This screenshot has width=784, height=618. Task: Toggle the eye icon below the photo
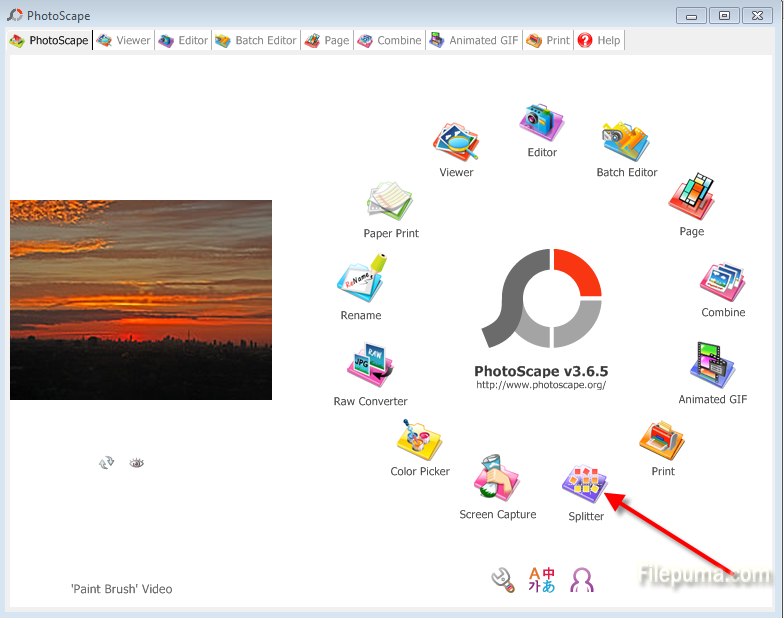click(x=136, y=463)
